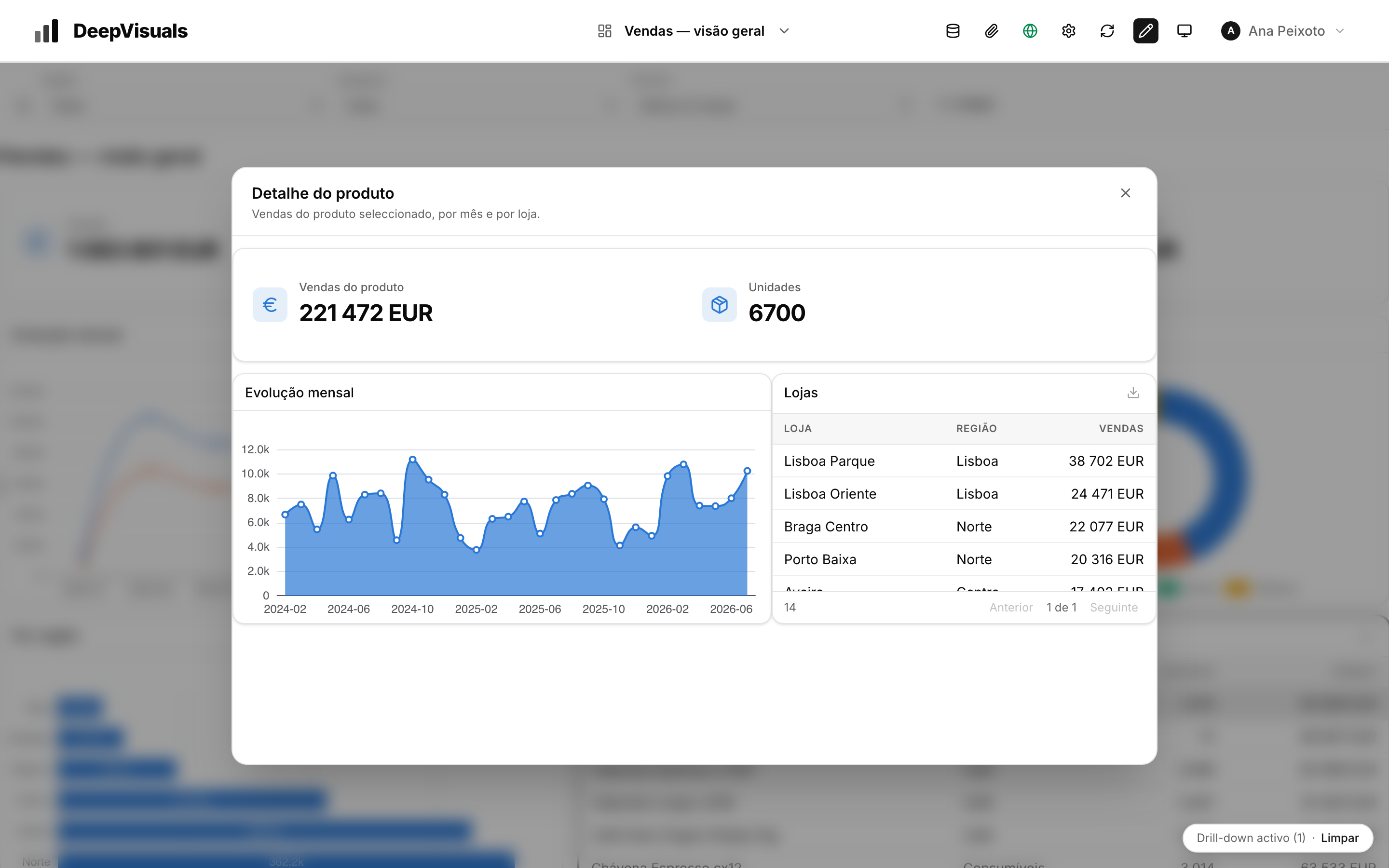Click the paperclip attachments icon
This screenshot has width=1389, height=868.
pos(991,31)
